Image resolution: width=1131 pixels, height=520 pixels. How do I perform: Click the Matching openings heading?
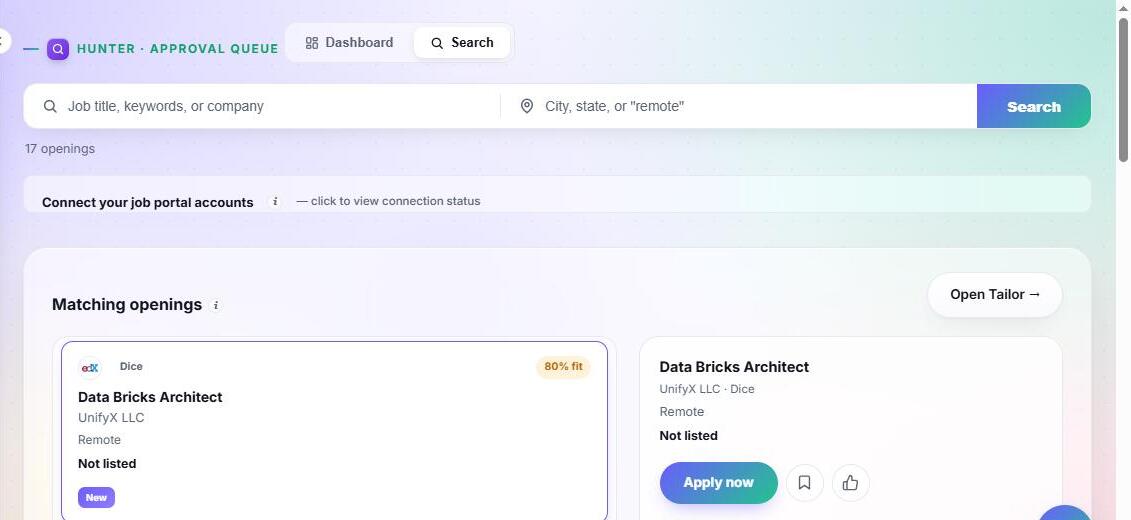[127, 304]
